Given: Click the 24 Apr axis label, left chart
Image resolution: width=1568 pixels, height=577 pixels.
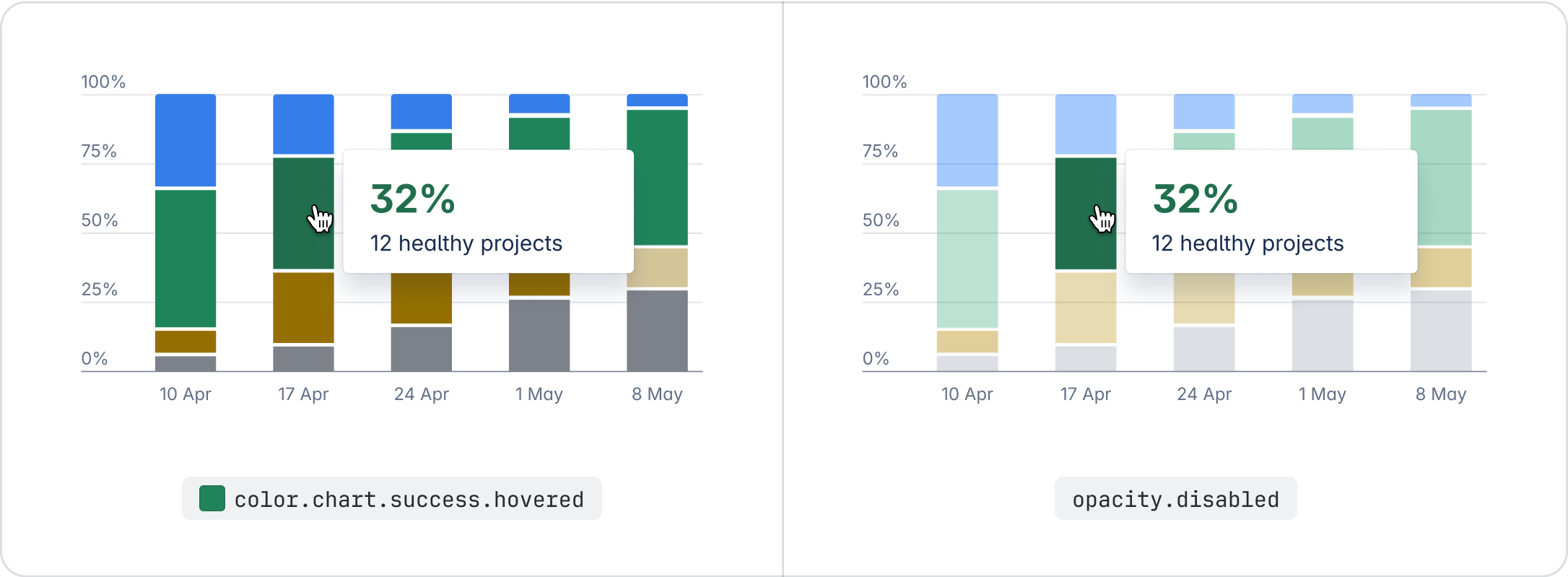Looking at the screenshot, I should click(x=422, y=394).
